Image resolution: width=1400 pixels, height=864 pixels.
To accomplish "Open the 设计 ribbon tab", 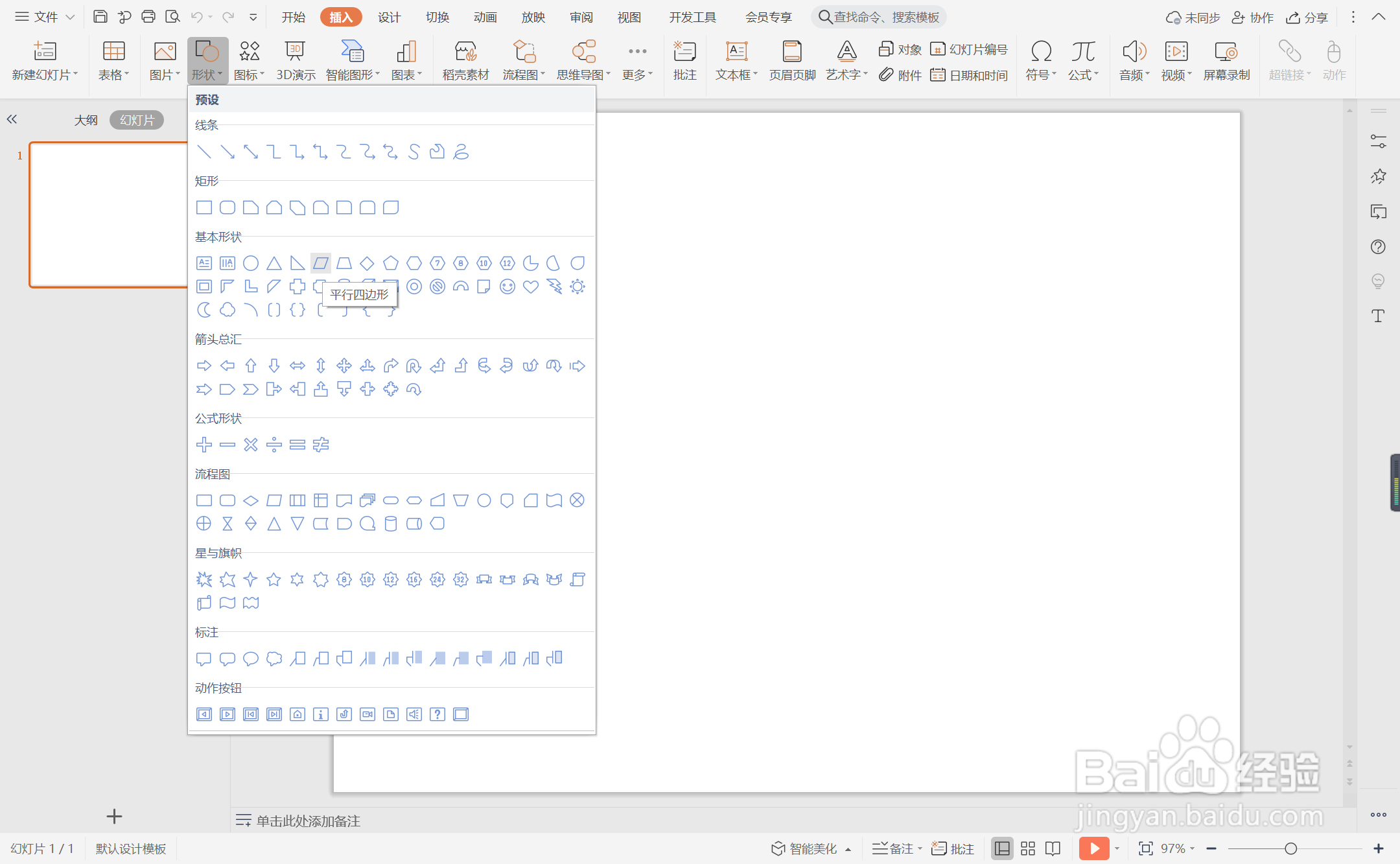I will coord(389,17).
